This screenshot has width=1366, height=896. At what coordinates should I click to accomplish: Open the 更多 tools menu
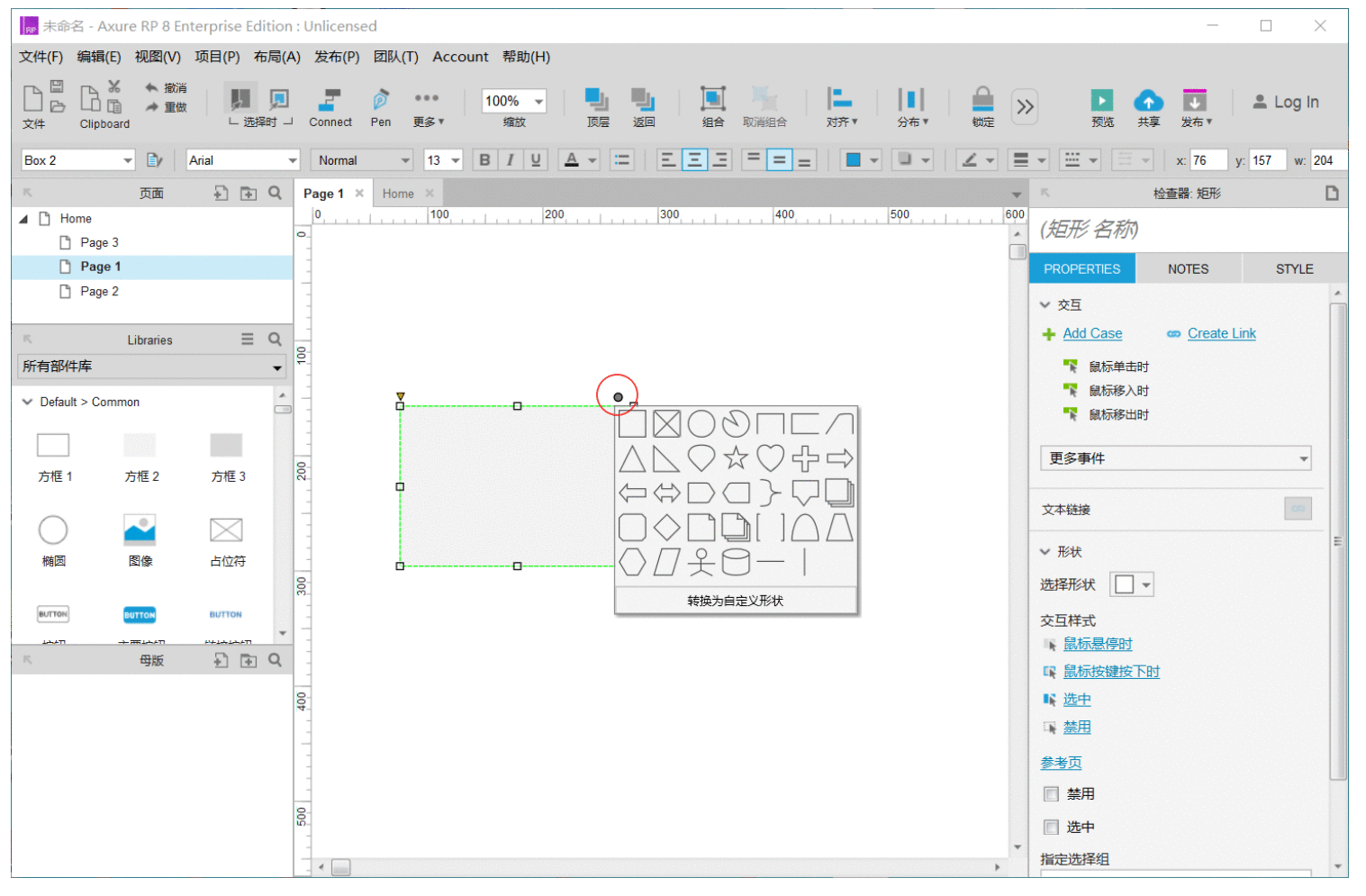(428, 108)
